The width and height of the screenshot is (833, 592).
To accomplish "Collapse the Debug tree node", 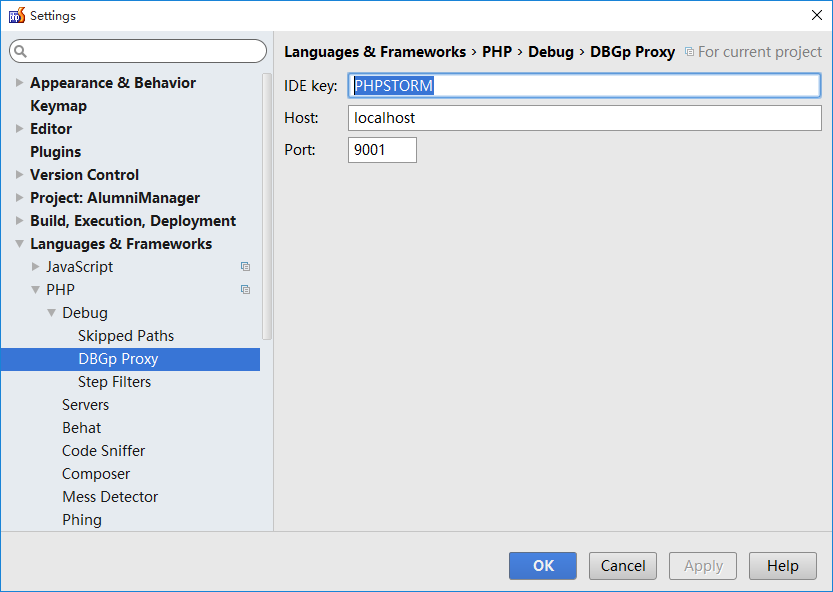I will coord(52,312).
